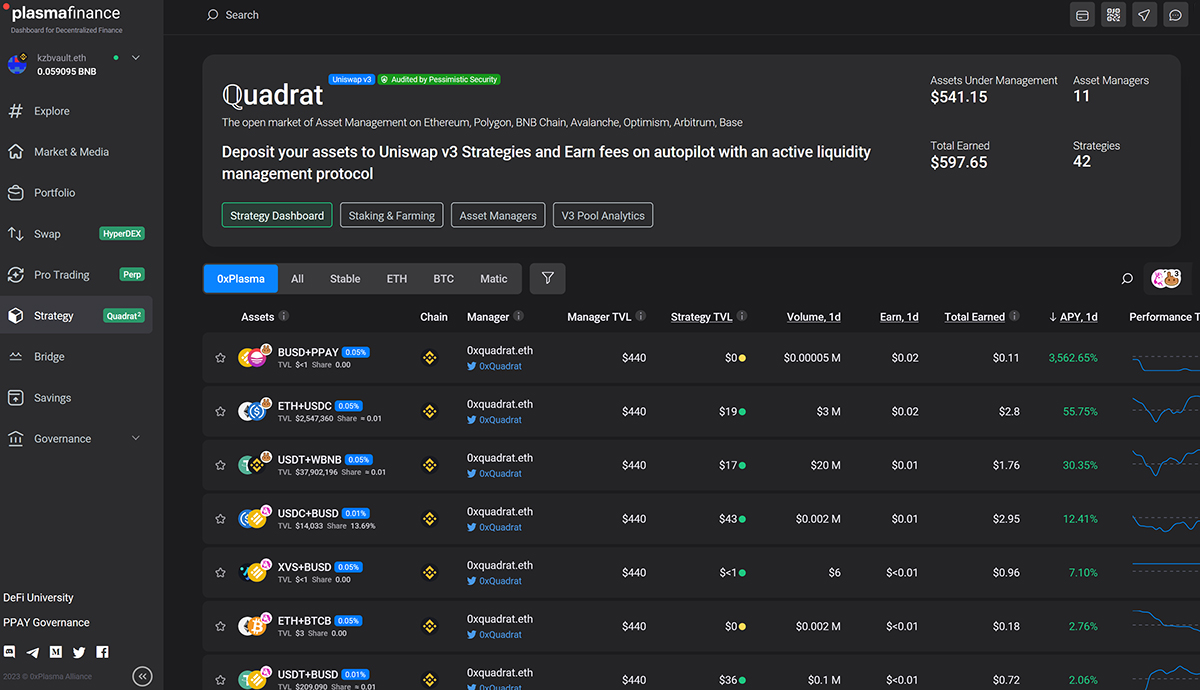The image size is (1200, 690).
Task: Expand the kzbvault.eth account dropdown
Action: click(135, 58)
